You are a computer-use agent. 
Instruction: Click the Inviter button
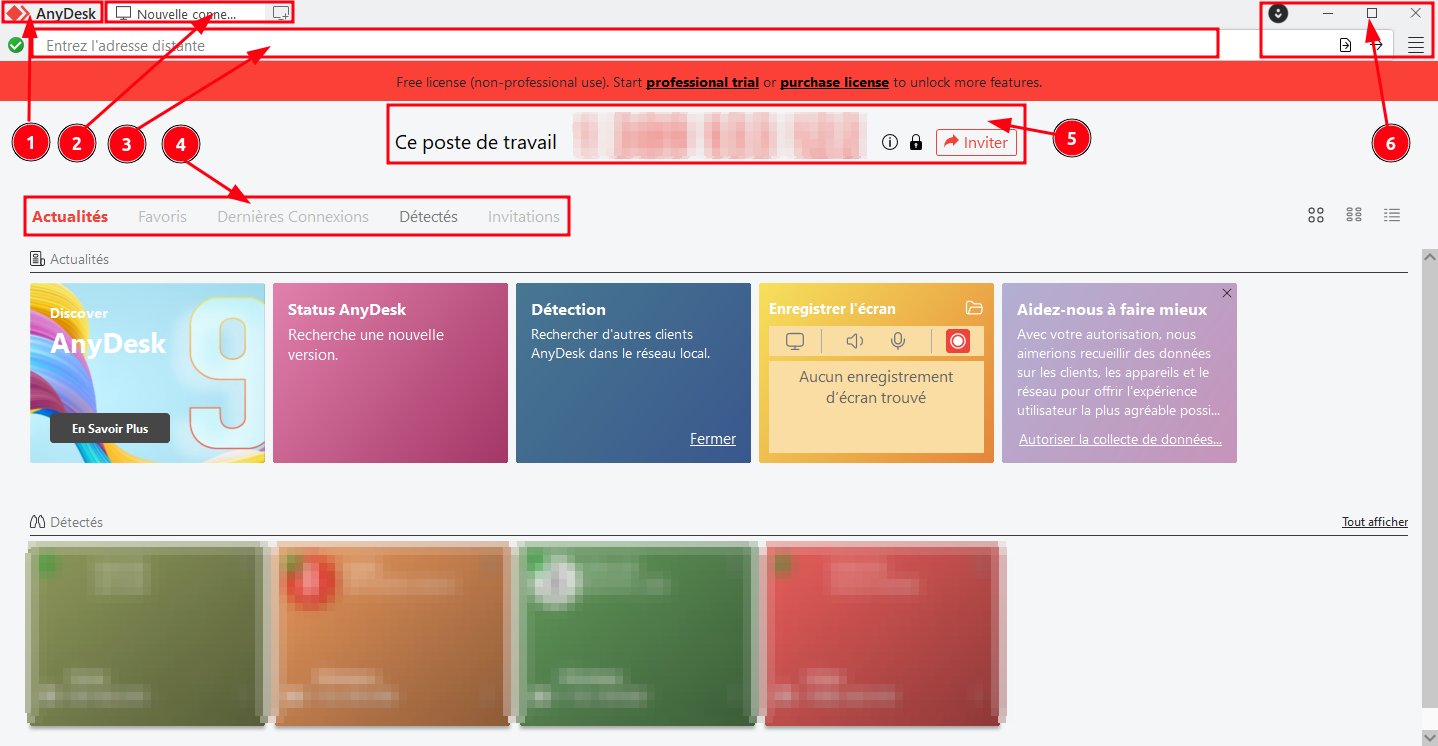(976, 143)
